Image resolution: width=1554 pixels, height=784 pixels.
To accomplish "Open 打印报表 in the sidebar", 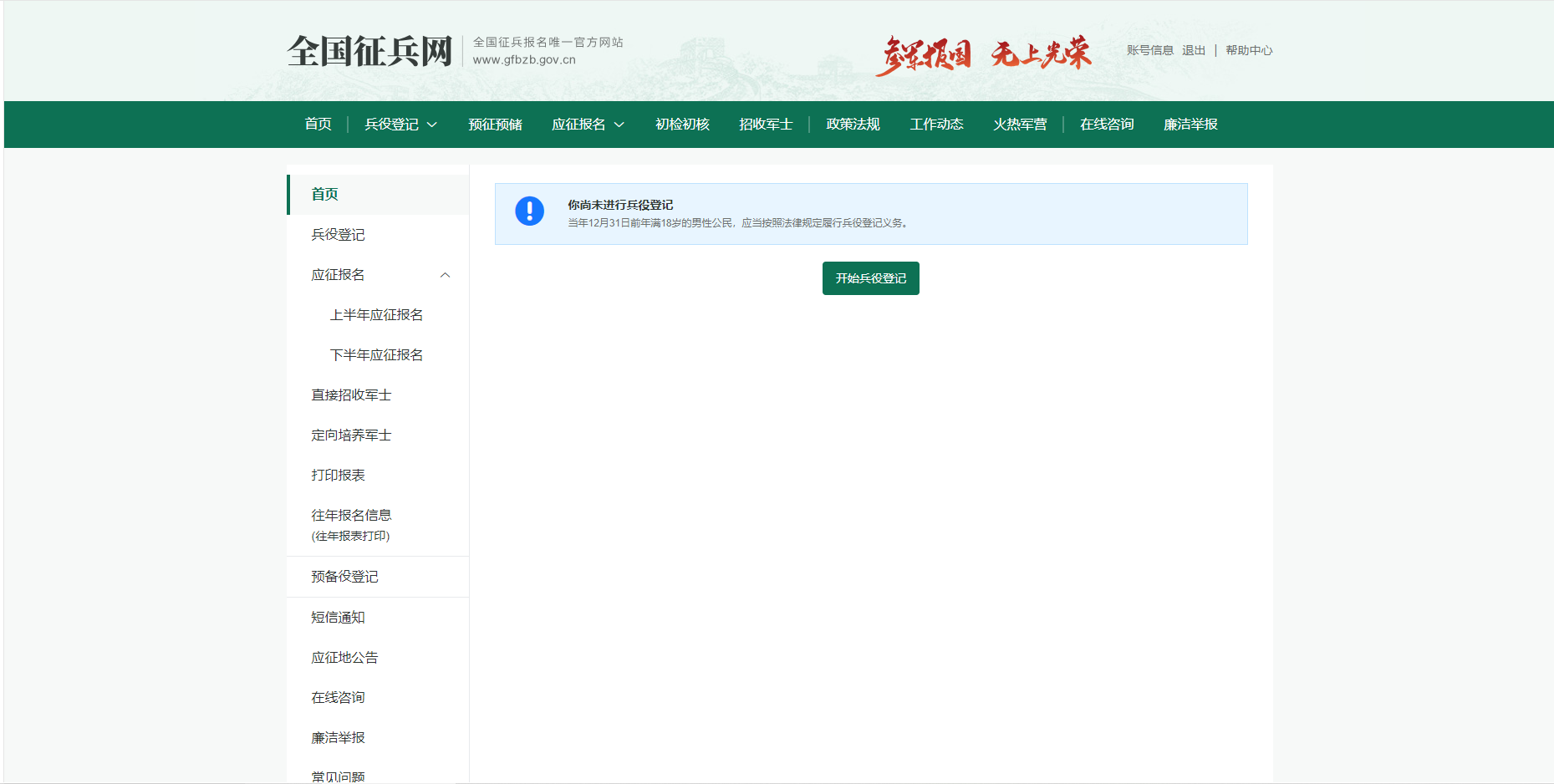I will point(338,476).
